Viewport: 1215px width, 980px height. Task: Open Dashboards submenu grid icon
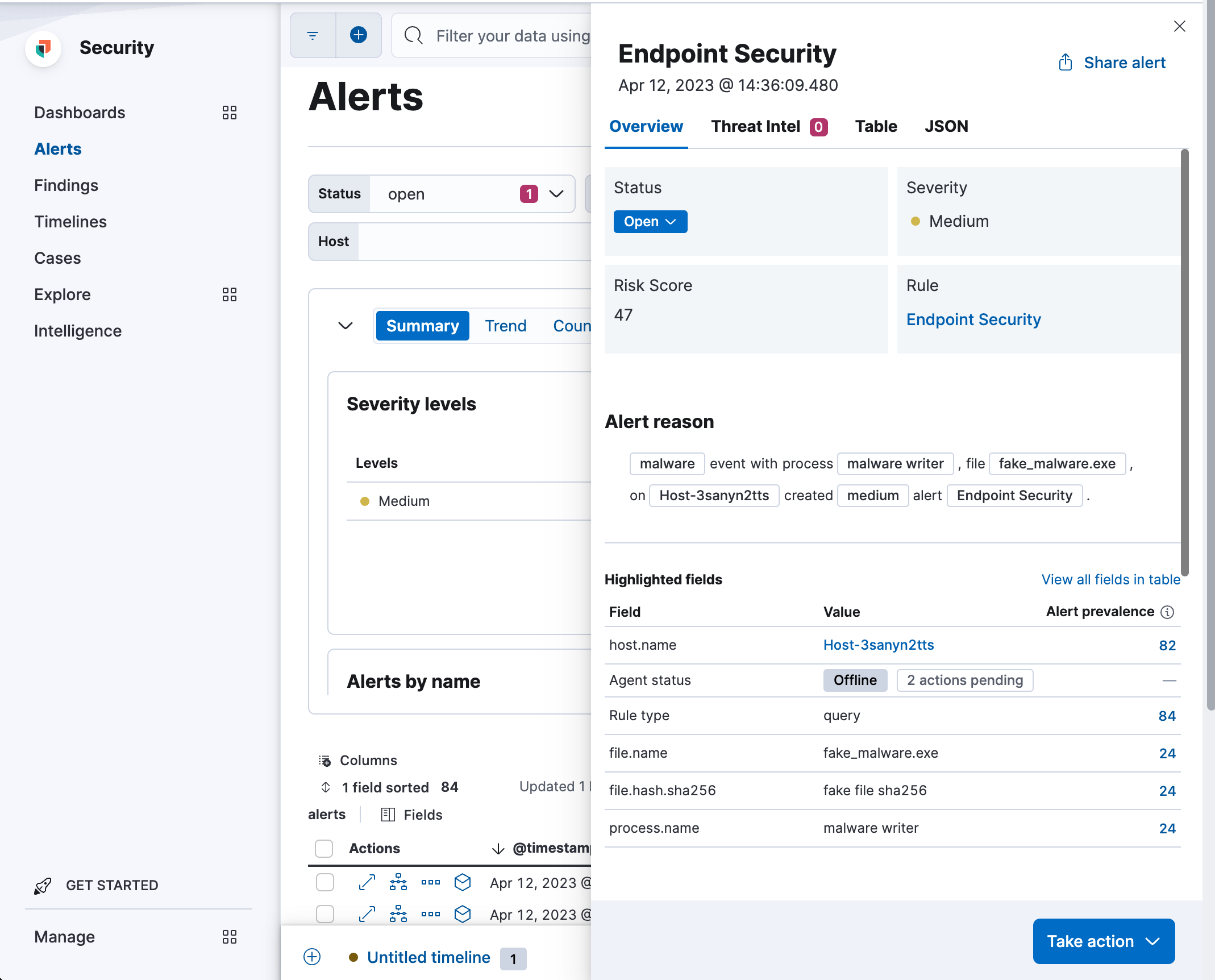click(230, 113)
